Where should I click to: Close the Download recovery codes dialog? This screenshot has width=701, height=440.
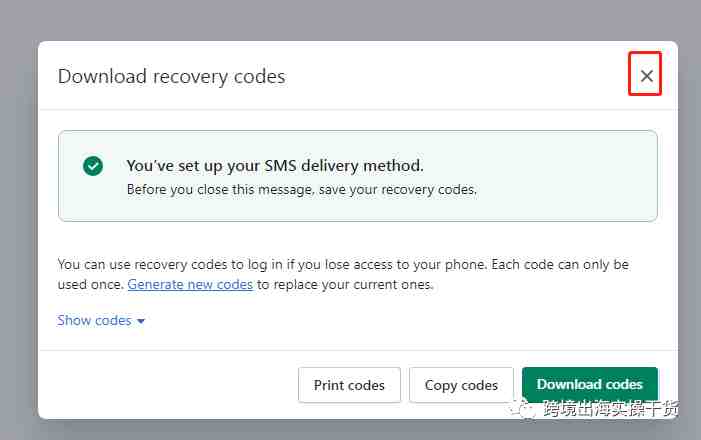click(x=646, y=76)
